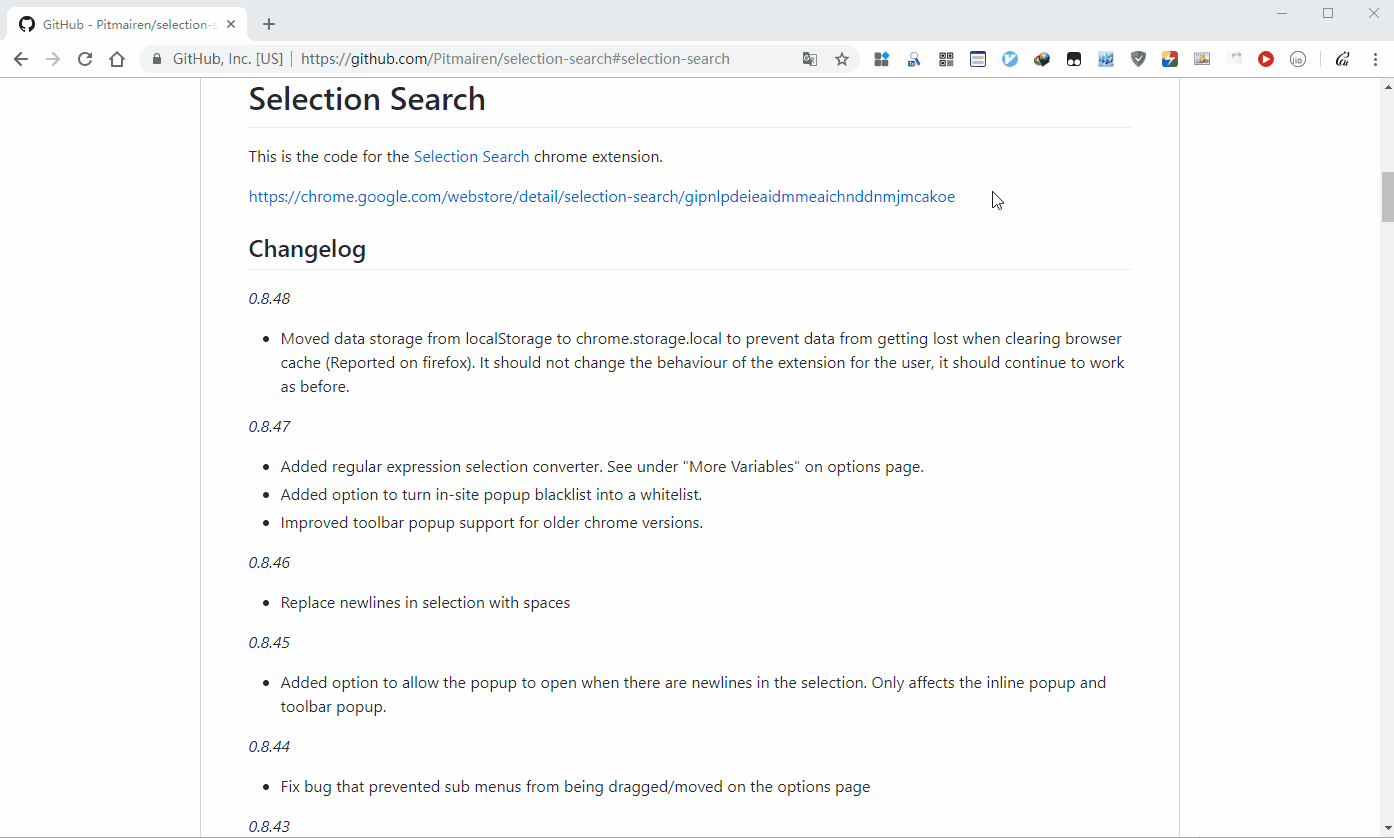The image size is (1394, 838).
Task: Open the red play button extension
Action: [x=1266, y=59]
